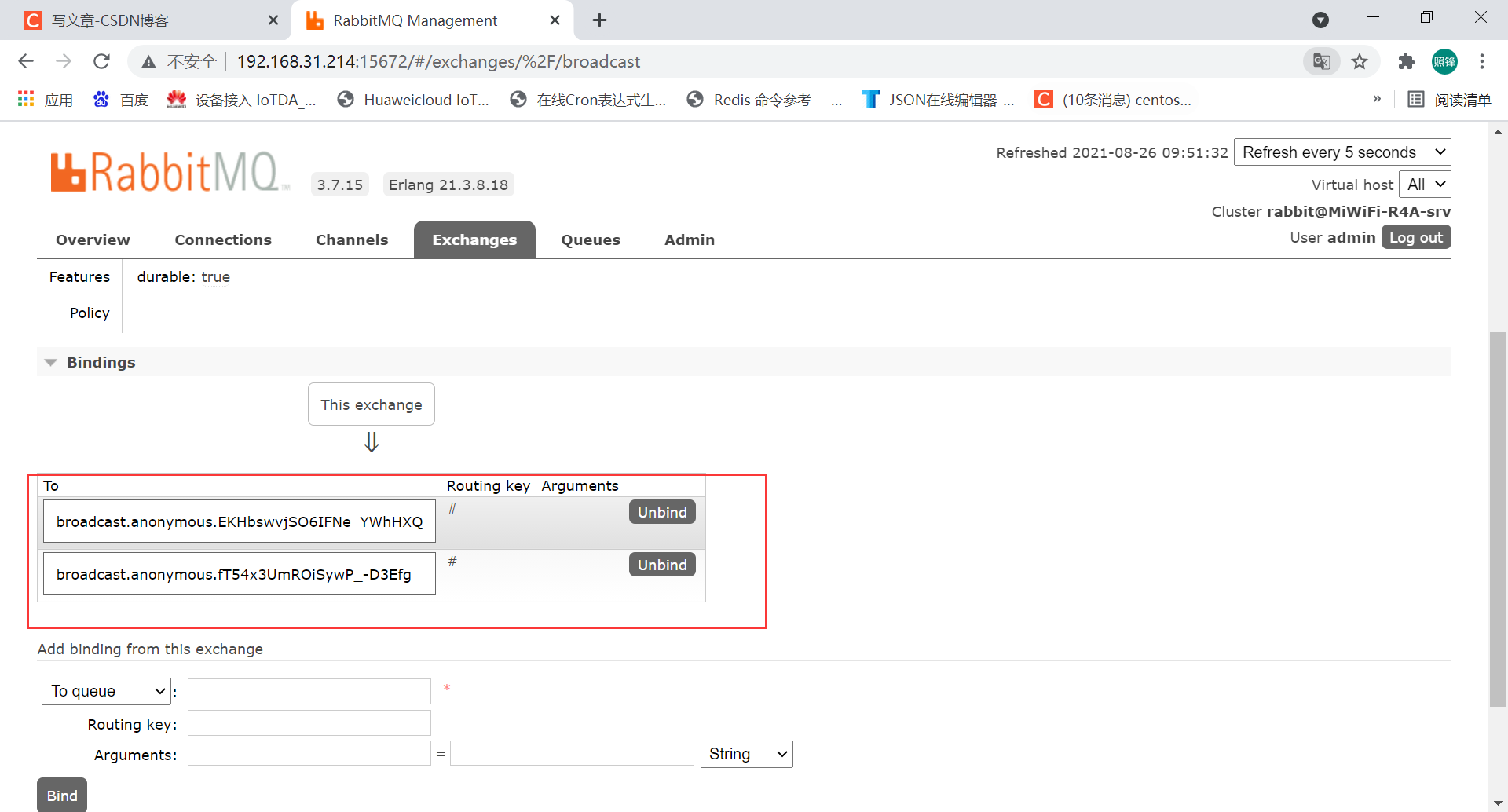Bookmark this page with the star icon

[x=1360, y=61]
